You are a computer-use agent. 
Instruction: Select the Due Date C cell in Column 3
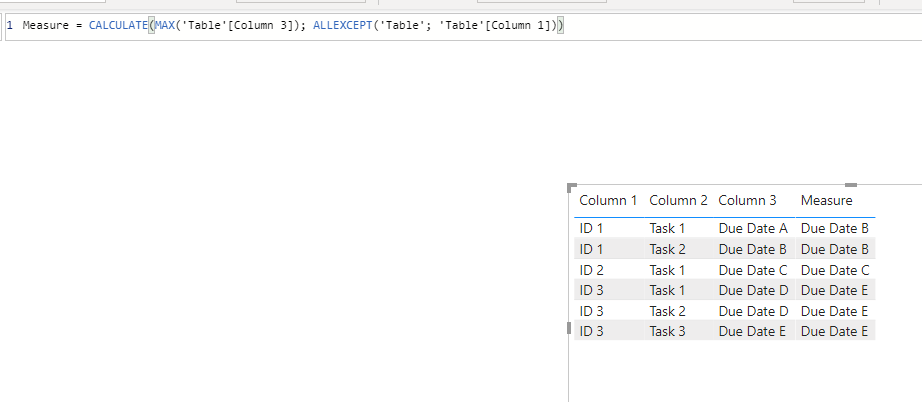[x=753, y=270]
